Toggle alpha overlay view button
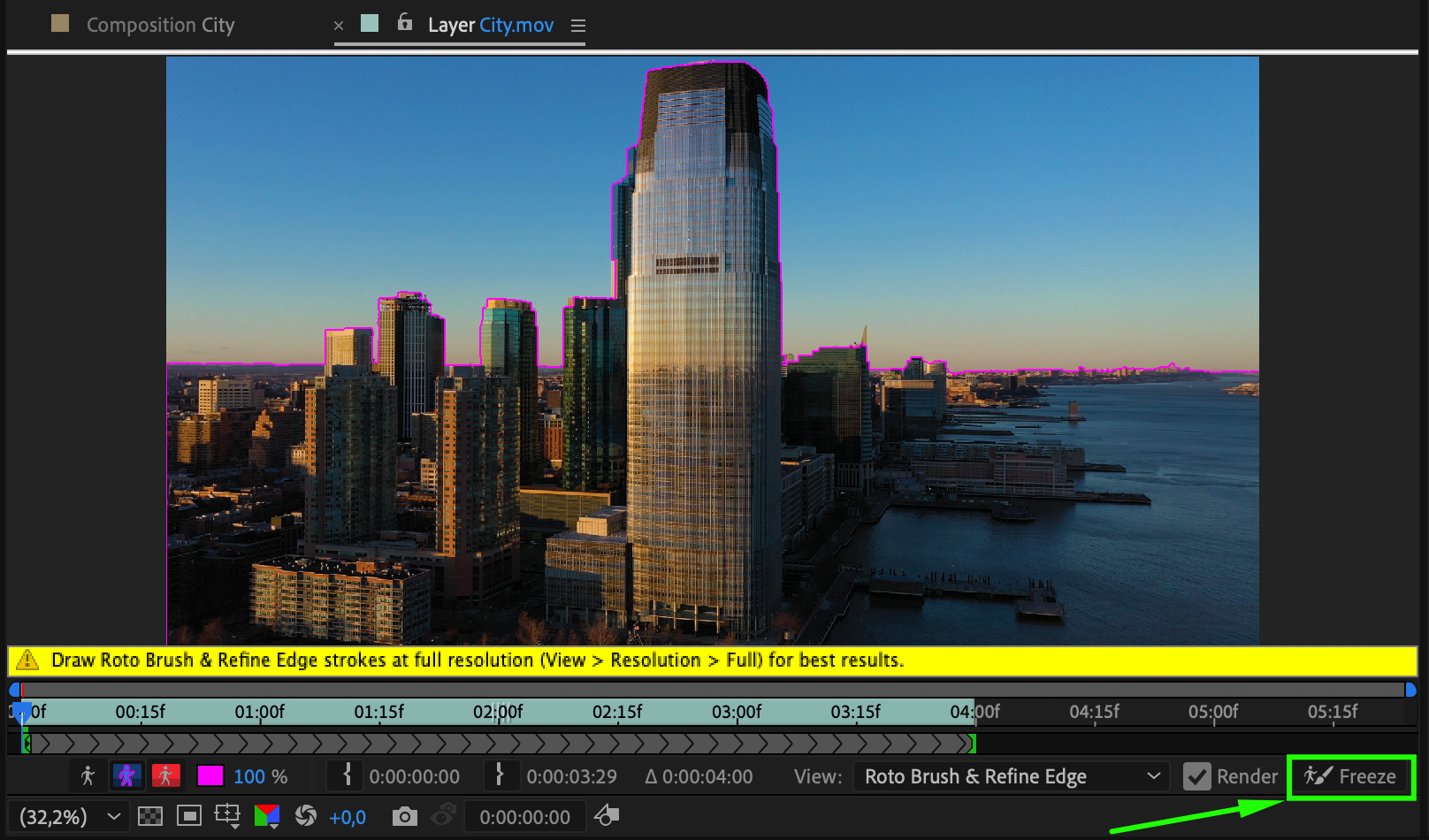Image resolution: width=1429 pixels, height=840 pixels. 165,776
